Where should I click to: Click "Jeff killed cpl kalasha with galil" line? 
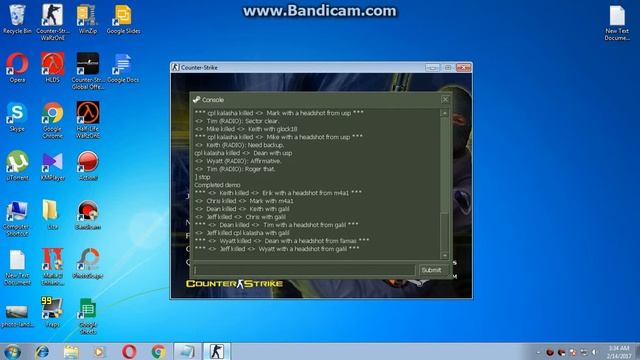(x=242, y=233)
